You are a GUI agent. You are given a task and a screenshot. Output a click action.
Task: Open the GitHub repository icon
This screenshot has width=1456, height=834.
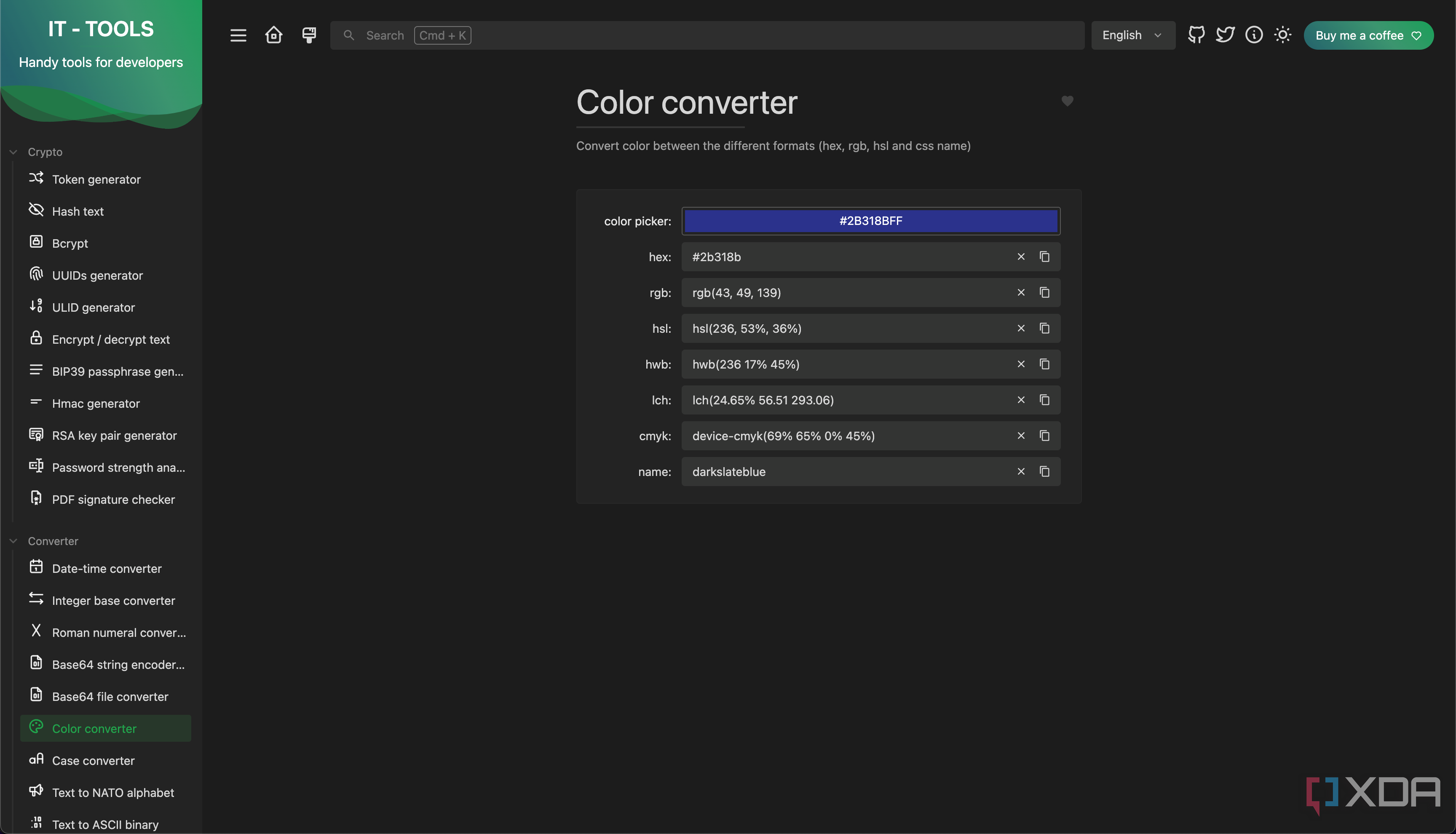pyautogui.click(x=1196, y=35)
